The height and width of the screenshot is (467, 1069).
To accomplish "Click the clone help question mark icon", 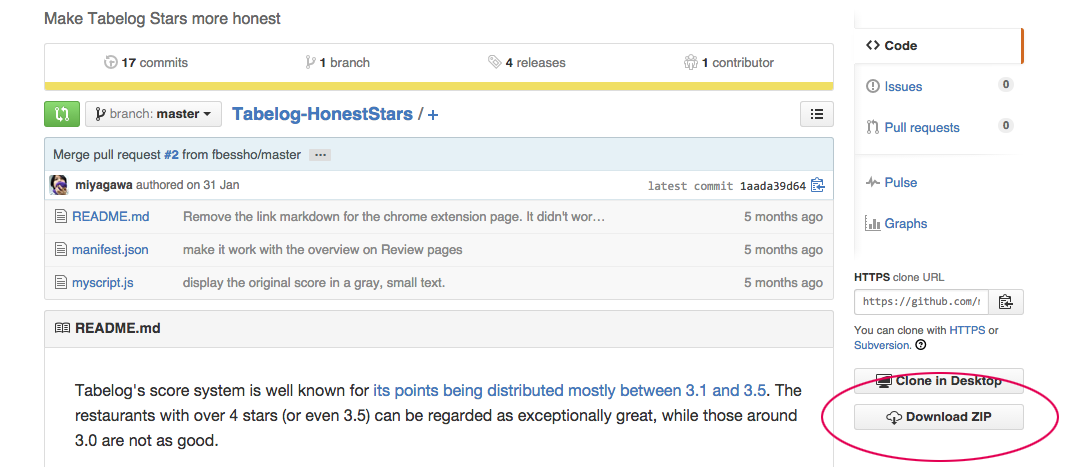I will pos(921,345).
